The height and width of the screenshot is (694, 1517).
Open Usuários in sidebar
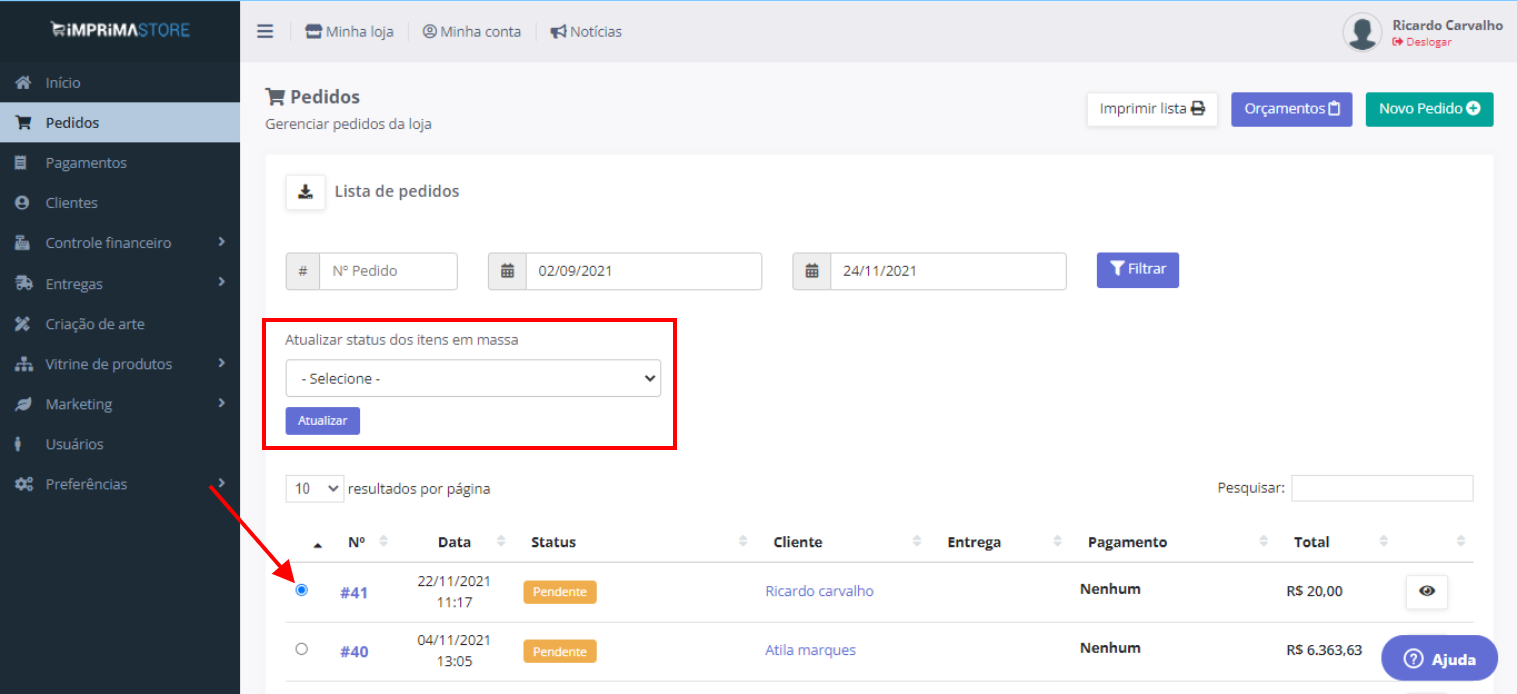tap(120, 444)
